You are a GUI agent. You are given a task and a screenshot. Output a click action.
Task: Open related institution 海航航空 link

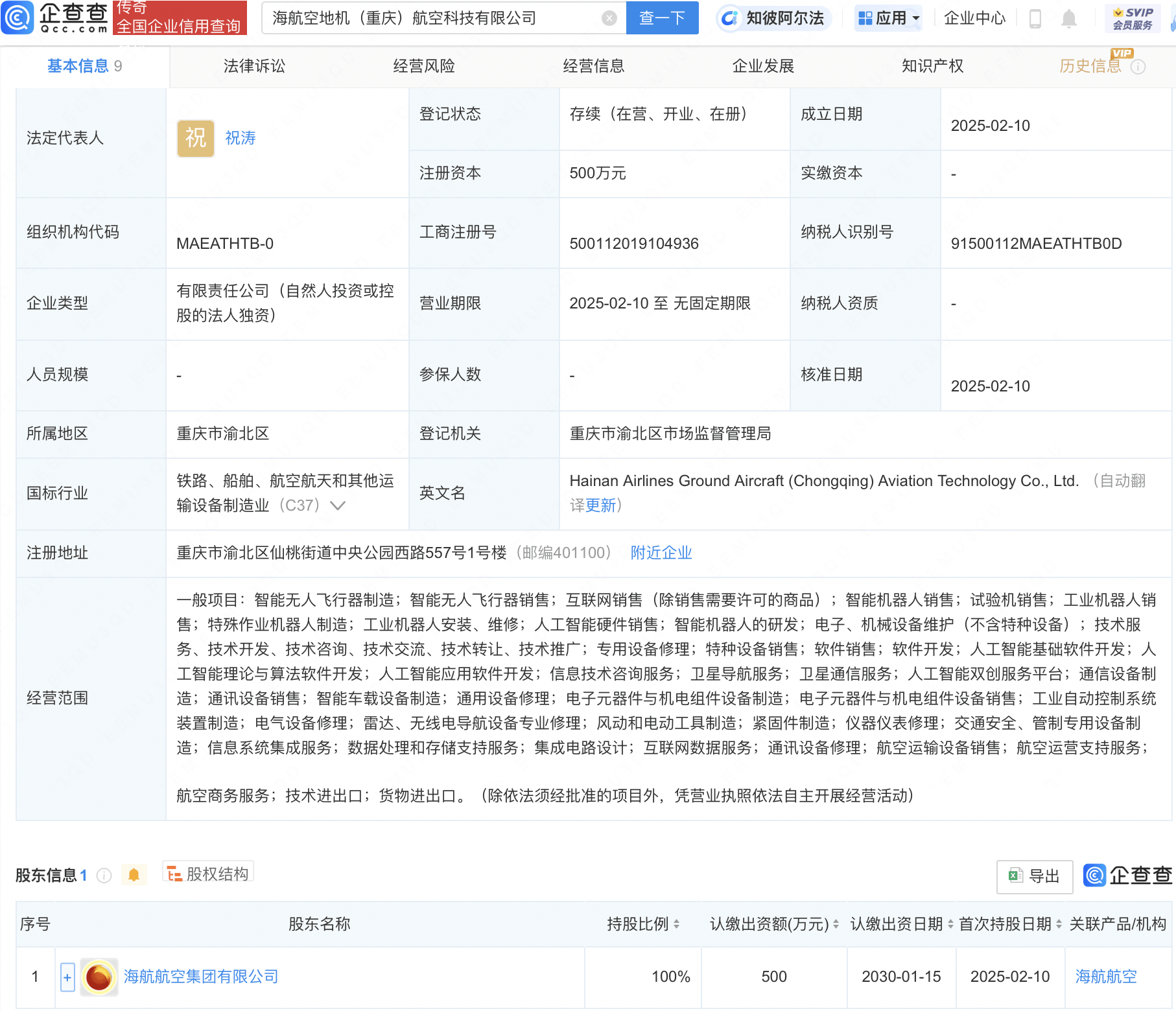(1106, 977)
